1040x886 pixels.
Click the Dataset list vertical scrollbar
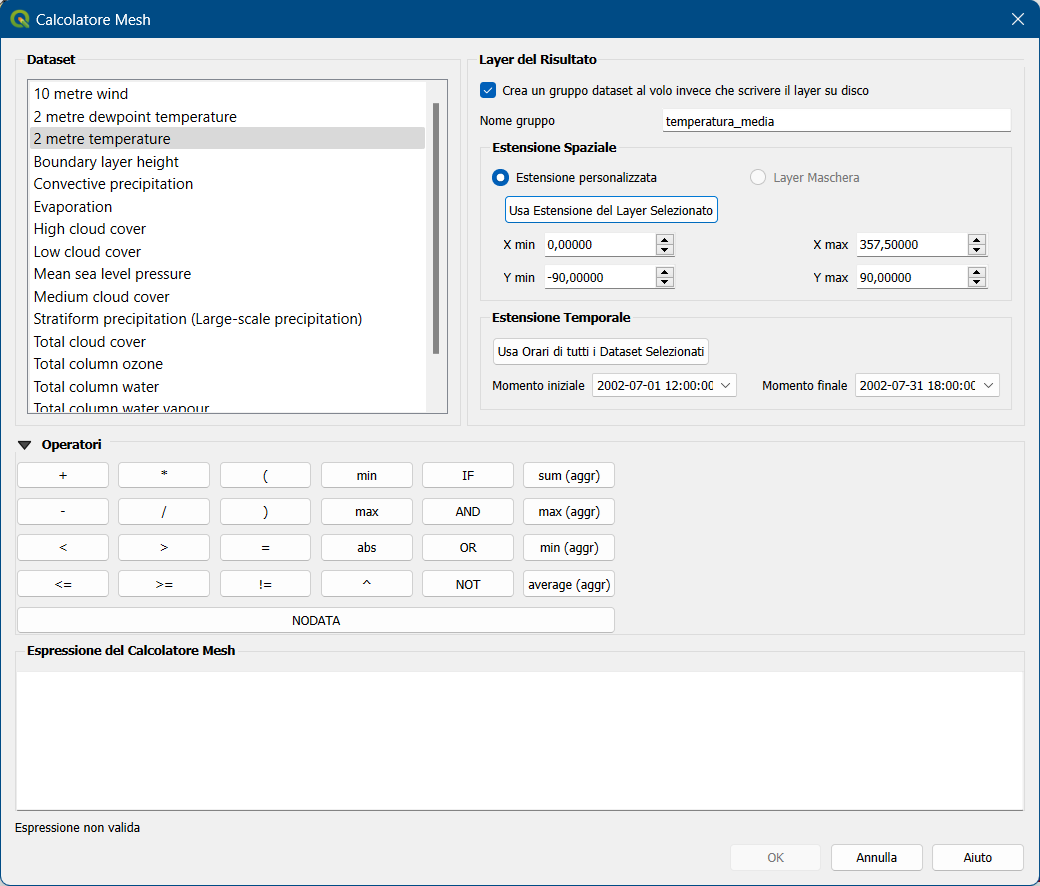coord(436,228)
